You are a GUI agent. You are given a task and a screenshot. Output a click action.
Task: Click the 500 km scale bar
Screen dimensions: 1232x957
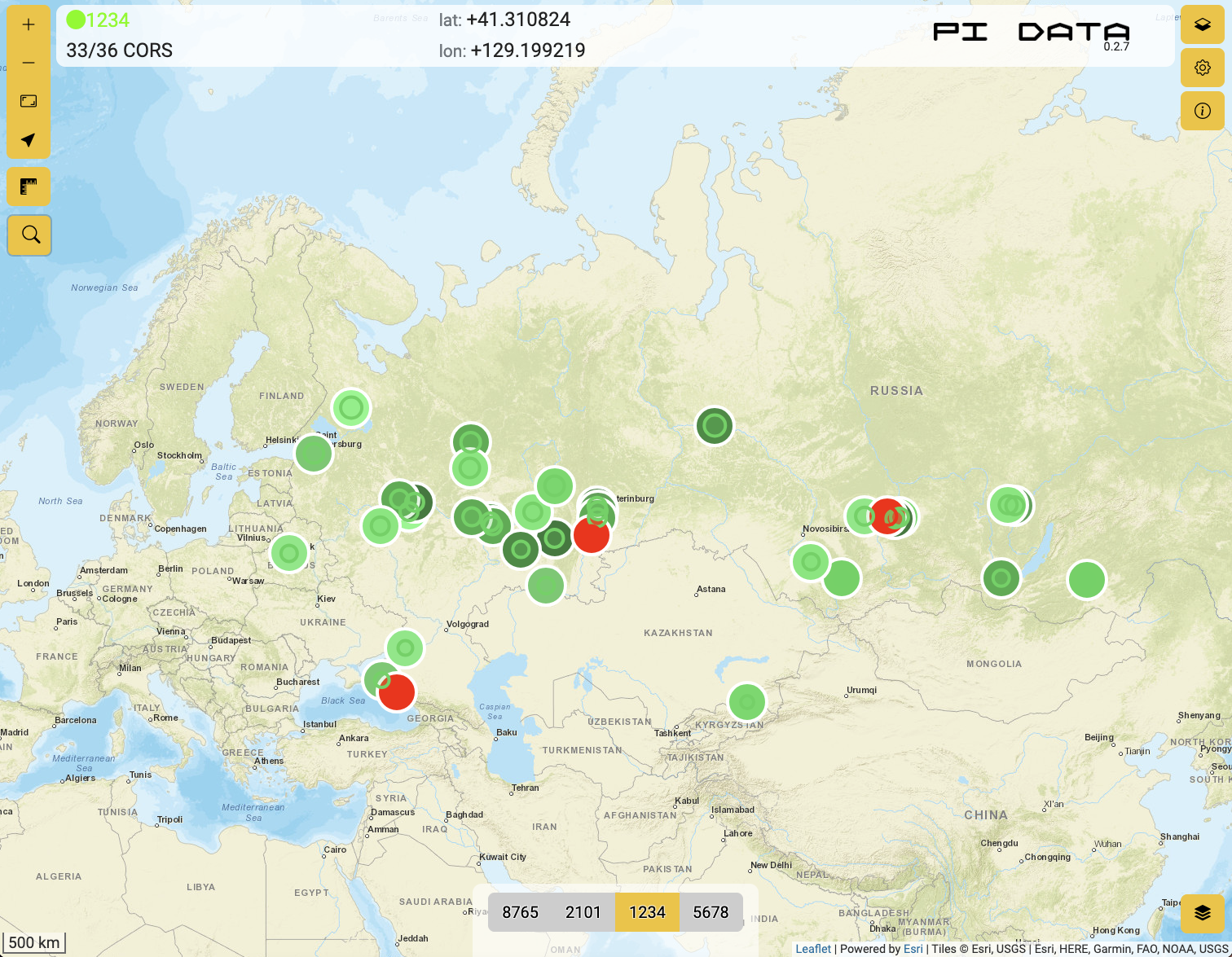pos(33,943)
